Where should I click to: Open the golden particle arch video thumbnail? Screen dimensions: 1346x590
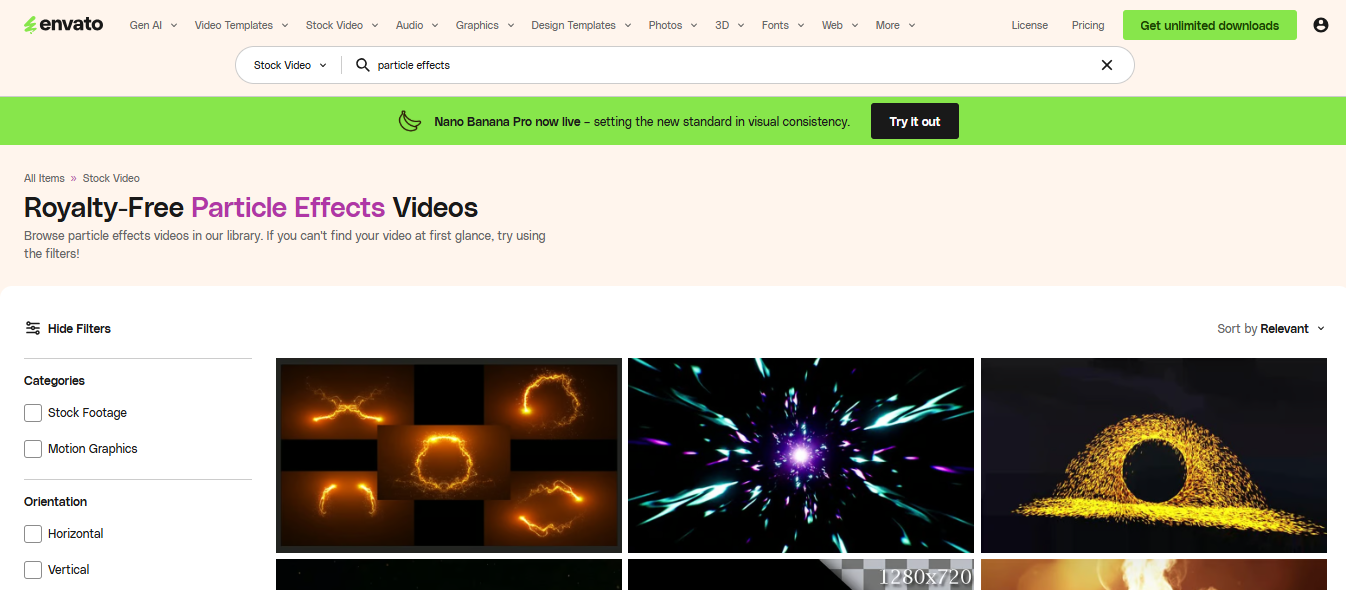[1154, 455]
